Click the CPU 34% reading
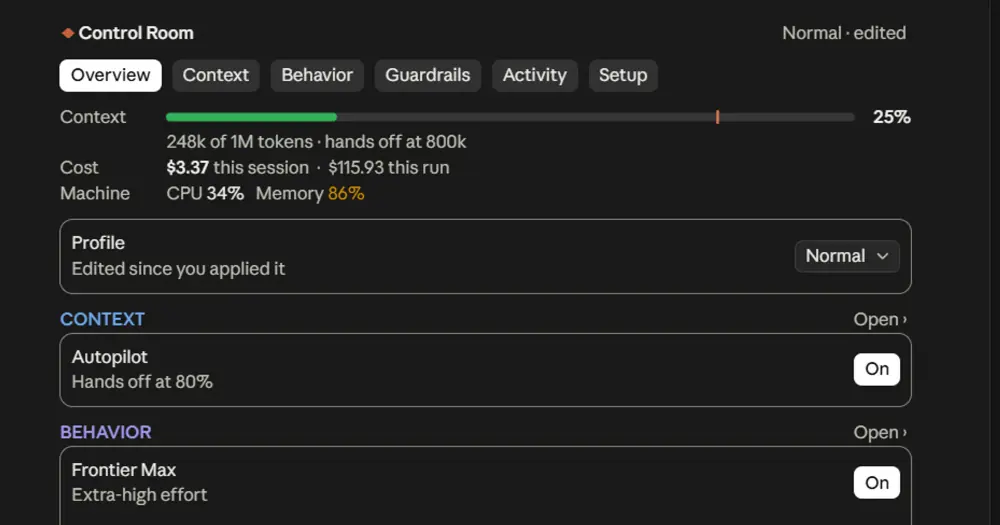1000x525 pixels. (x=205, y=193)
